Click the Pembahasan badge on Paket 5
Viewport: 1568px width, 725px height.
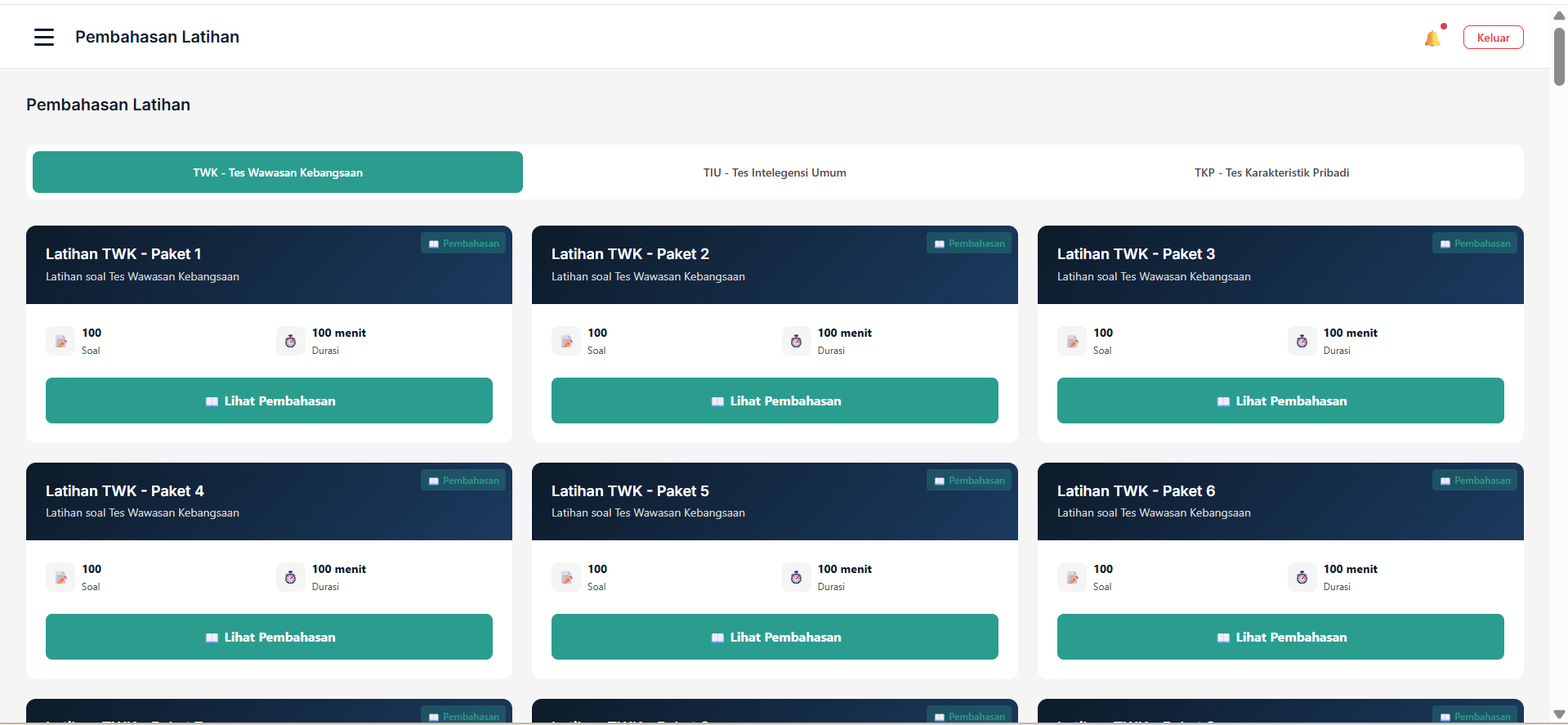tap(968, 481)
